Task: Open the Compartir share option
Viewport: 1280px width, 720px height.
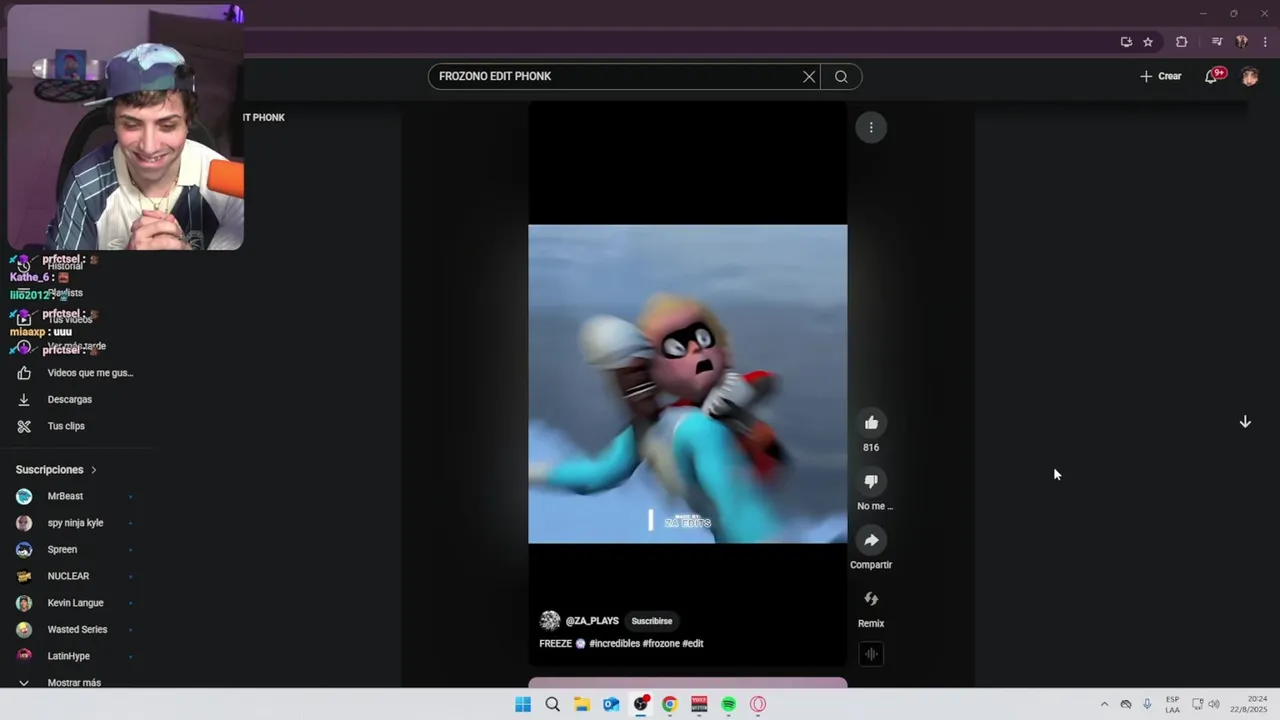Action: 871,540
